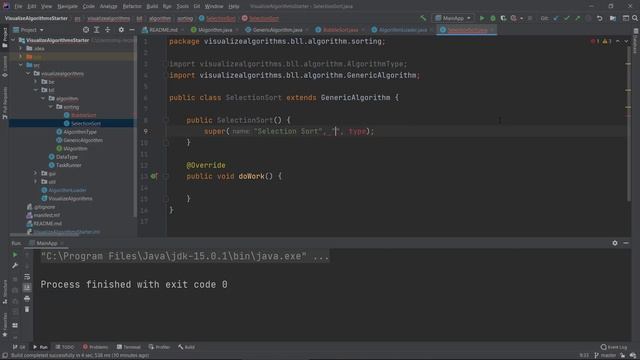The width and height of the screenshot is (640, 360).
Task: Expand the .idea folder
Action: coord(21,49)
